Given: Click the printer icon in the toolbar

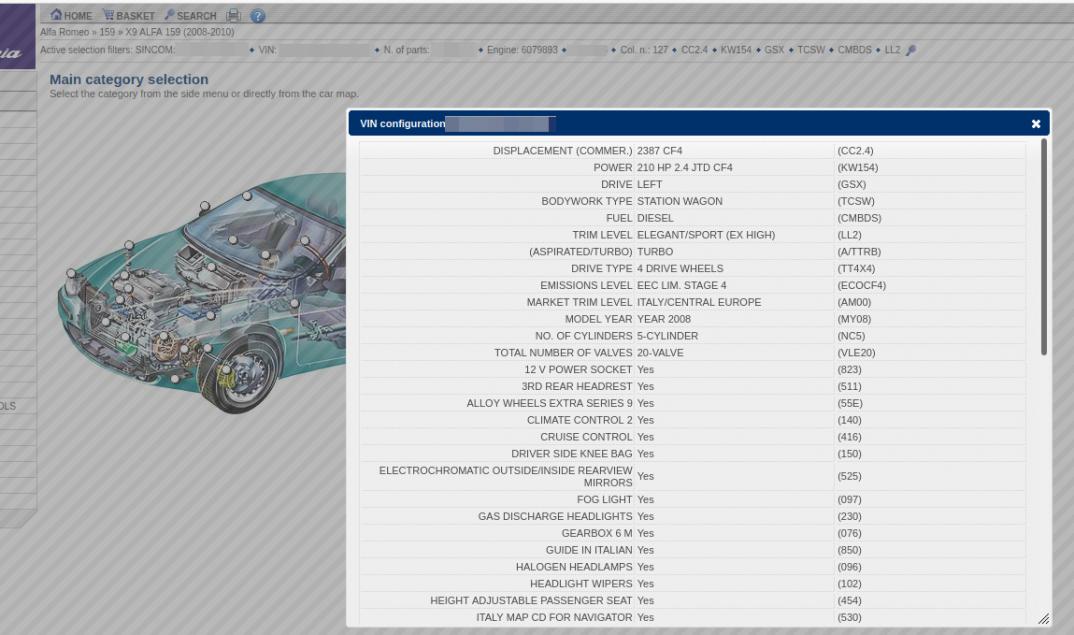Looking at the screenshot, I should (233, 16).
